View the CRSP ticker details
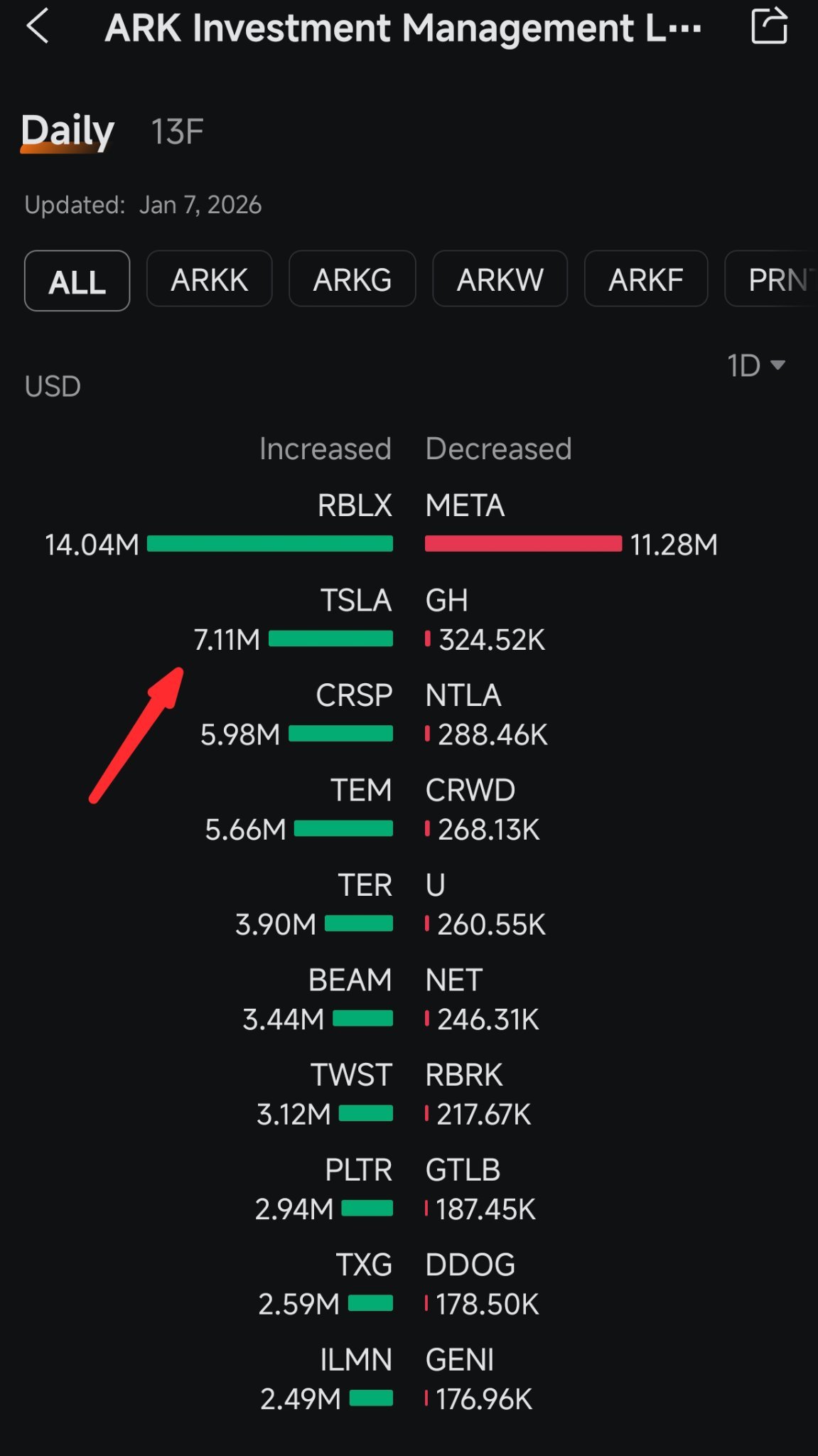The width and height of the screenshot is (818, 1456). pyautogui.click(x=354, y=695)
